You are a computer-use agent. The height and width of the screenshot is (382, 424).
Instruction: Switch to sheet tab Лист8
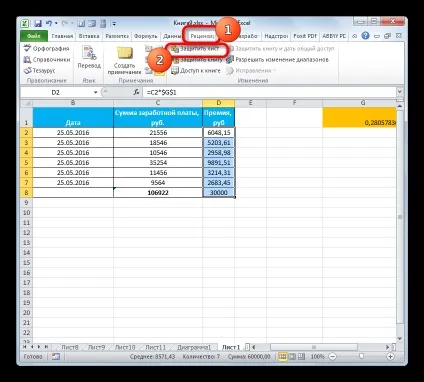[x=70, y=347]
